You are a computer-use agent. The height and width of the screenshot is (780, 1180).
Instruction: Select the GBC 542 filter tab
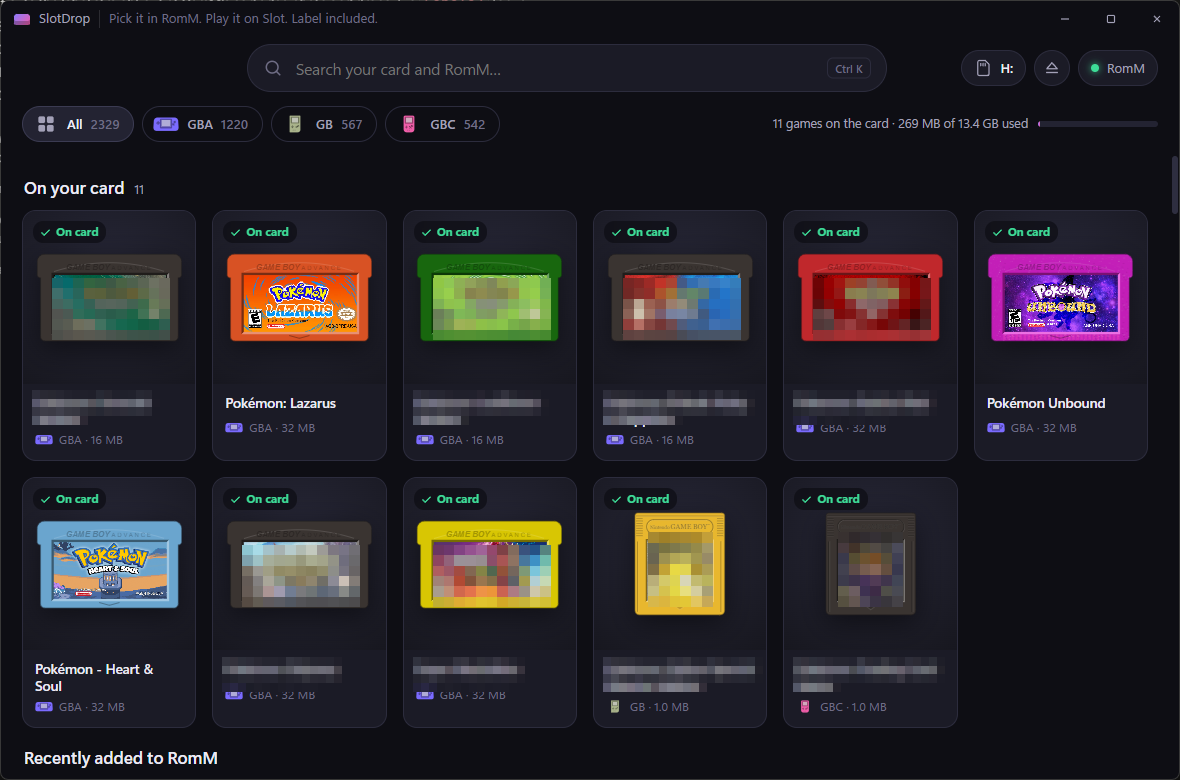[442, 124]
